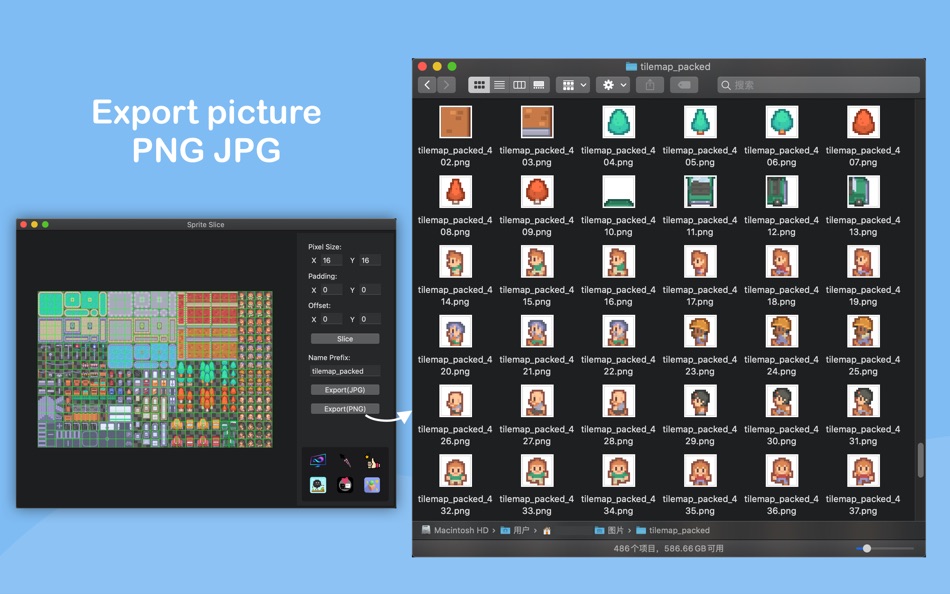Select the thumbnail of tilemap_packed_410.png
Viewport: 950px width, 594px height.
(618, 191)
